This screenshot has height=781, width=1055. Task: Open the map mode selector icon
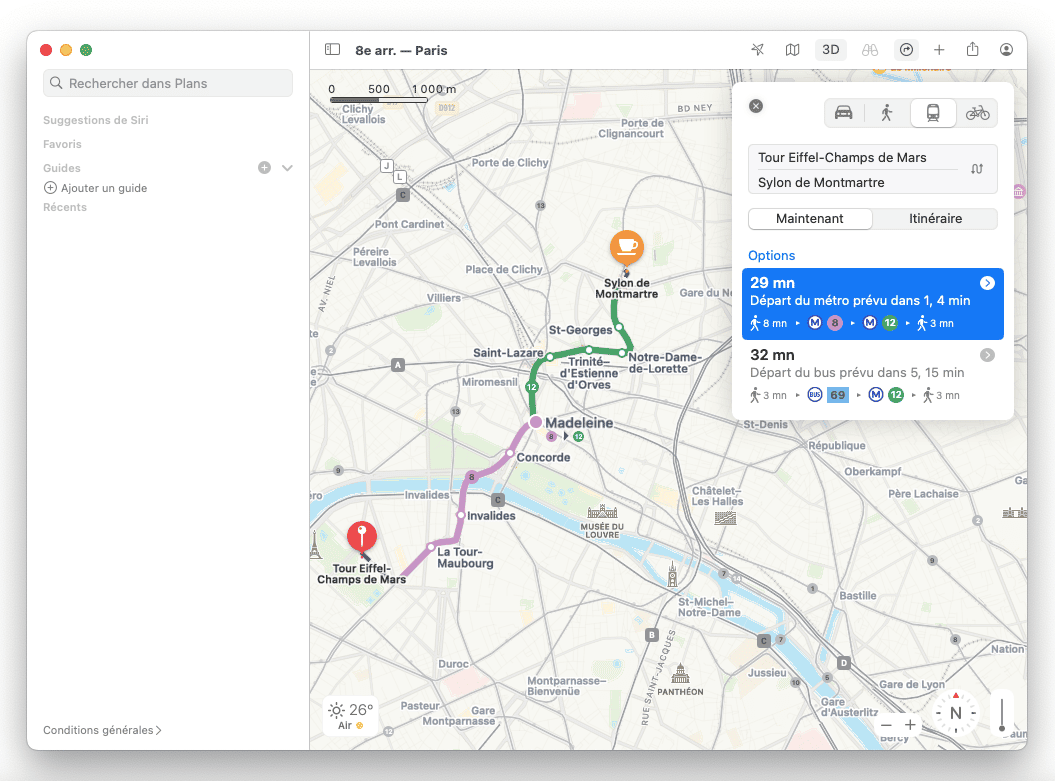(793, 50)
